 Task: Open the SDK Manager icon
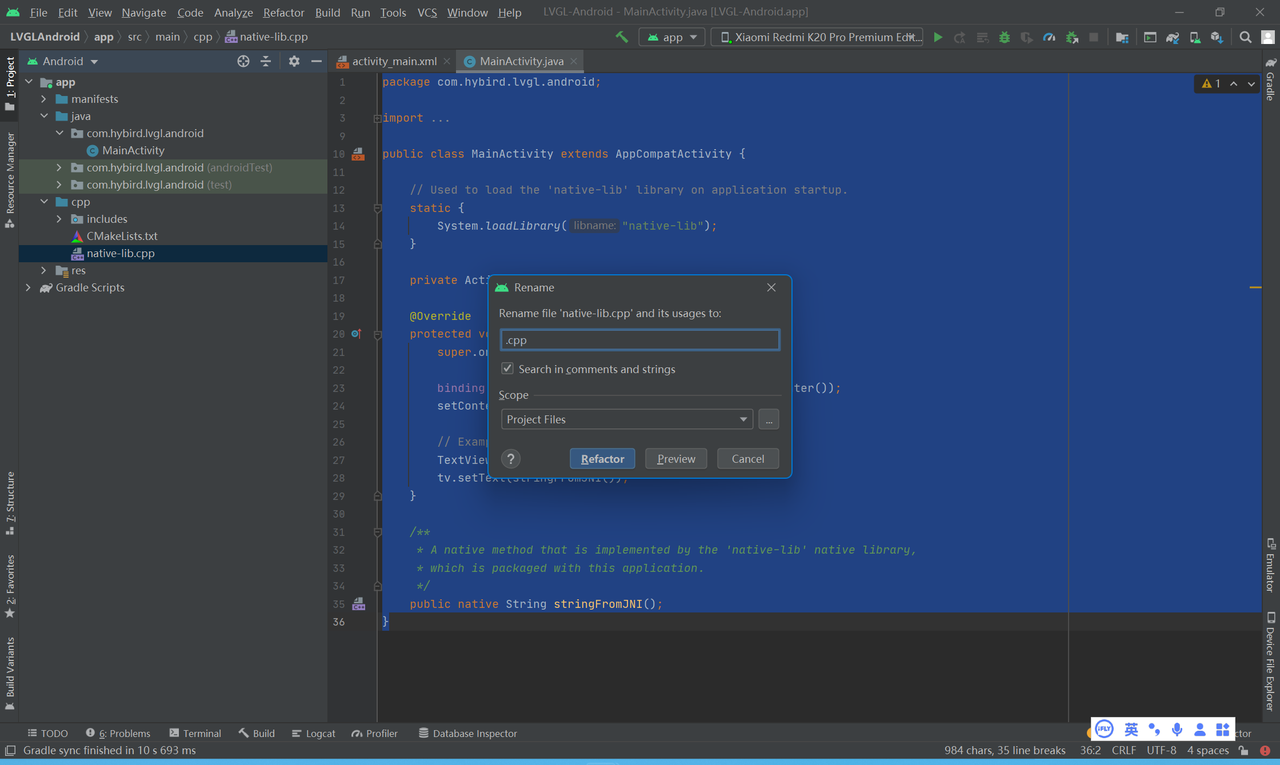tap(1217, 37)
